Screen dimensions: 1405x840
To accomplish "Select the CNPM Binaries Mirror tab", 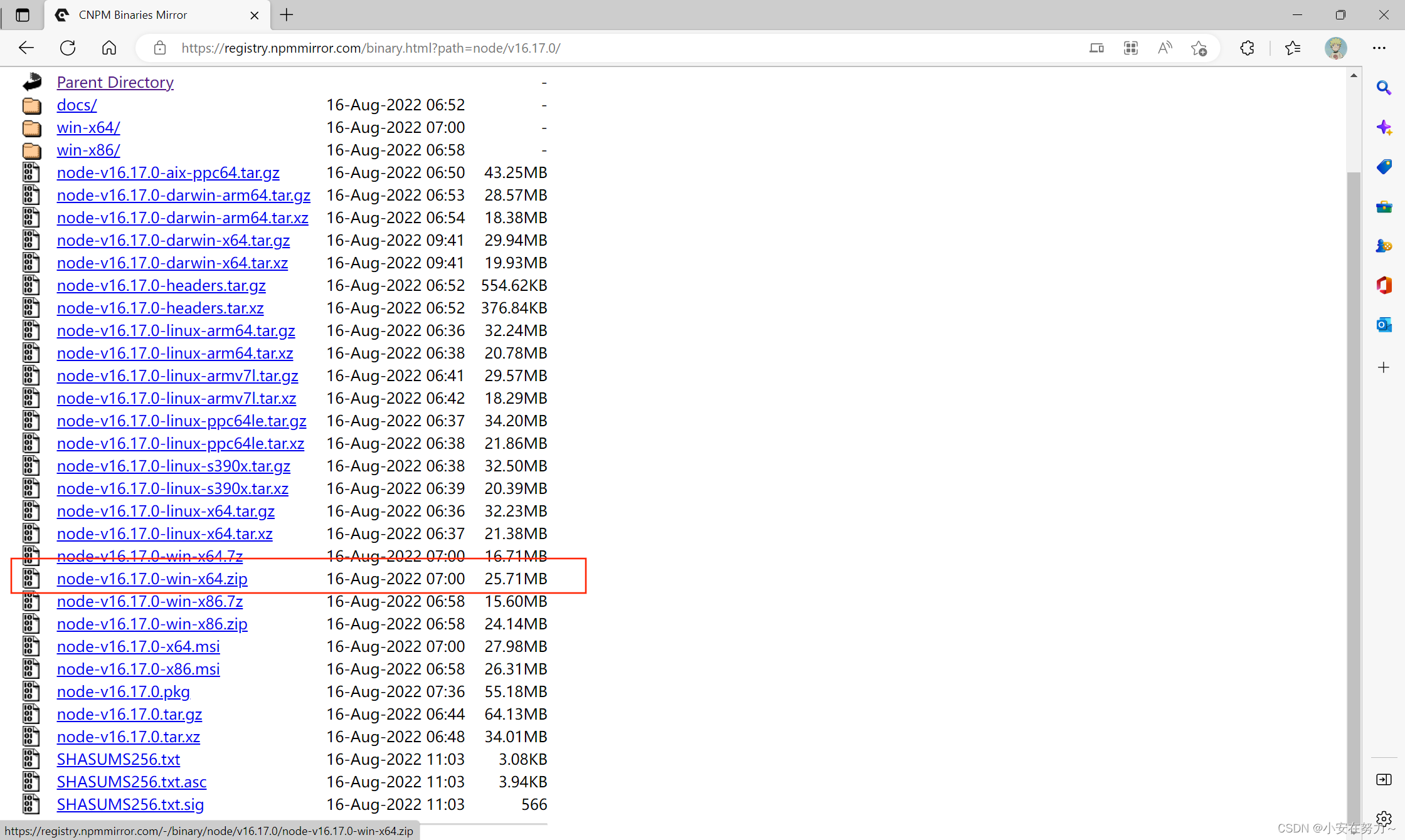I will (157, 15).
